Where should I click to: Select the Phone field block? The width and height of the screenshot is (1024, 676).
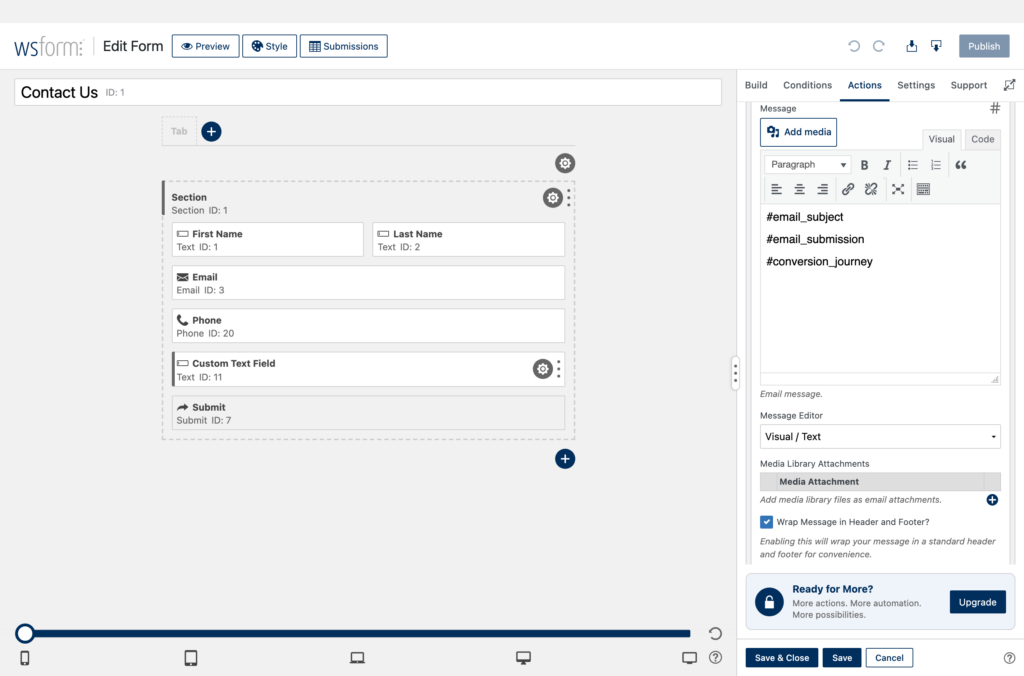tap(368, 326)
